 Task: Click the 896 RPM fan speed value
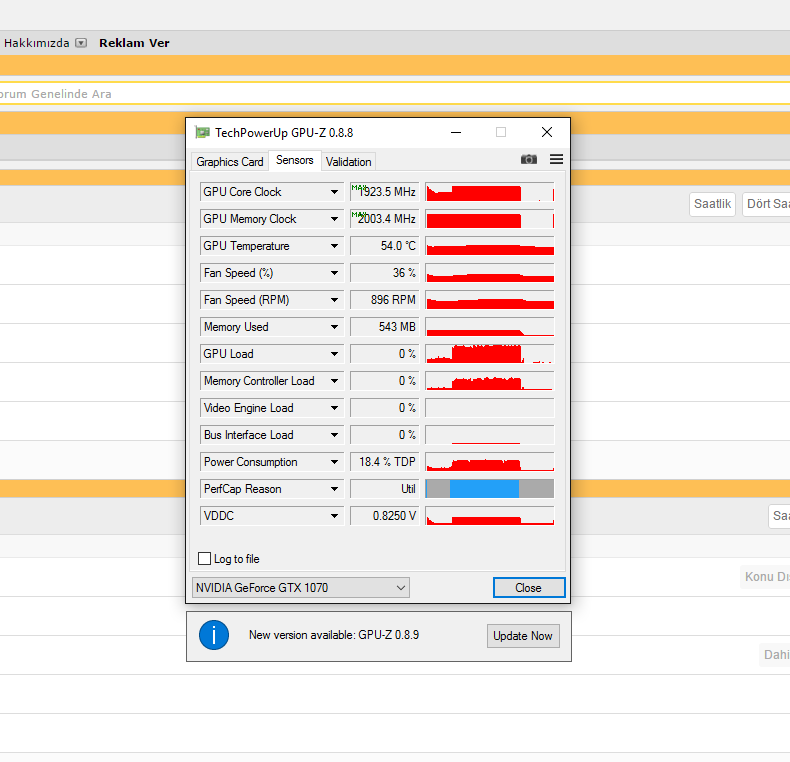385,300
